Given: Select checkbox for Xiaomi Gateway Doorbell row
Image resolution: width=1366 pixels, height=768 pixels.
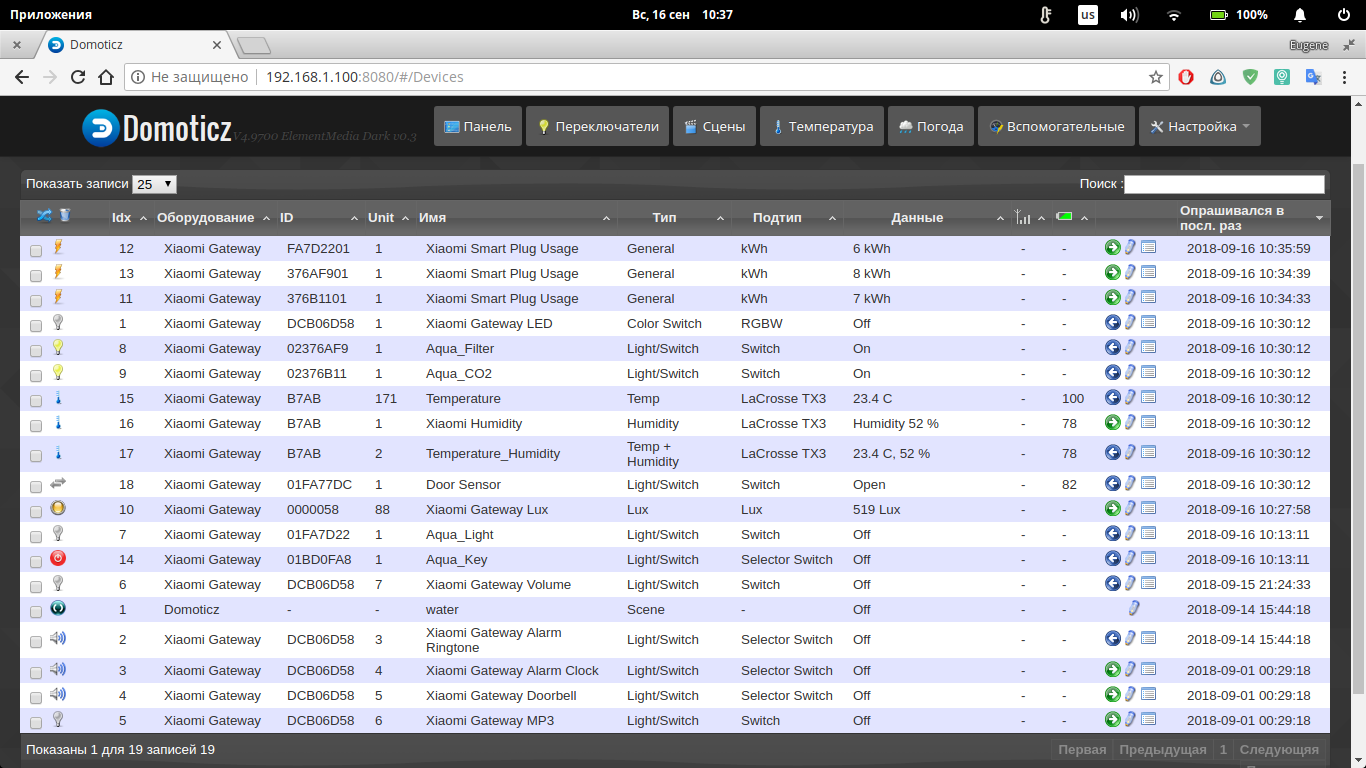Looking at the screenshot, I should tap(36, 697).
